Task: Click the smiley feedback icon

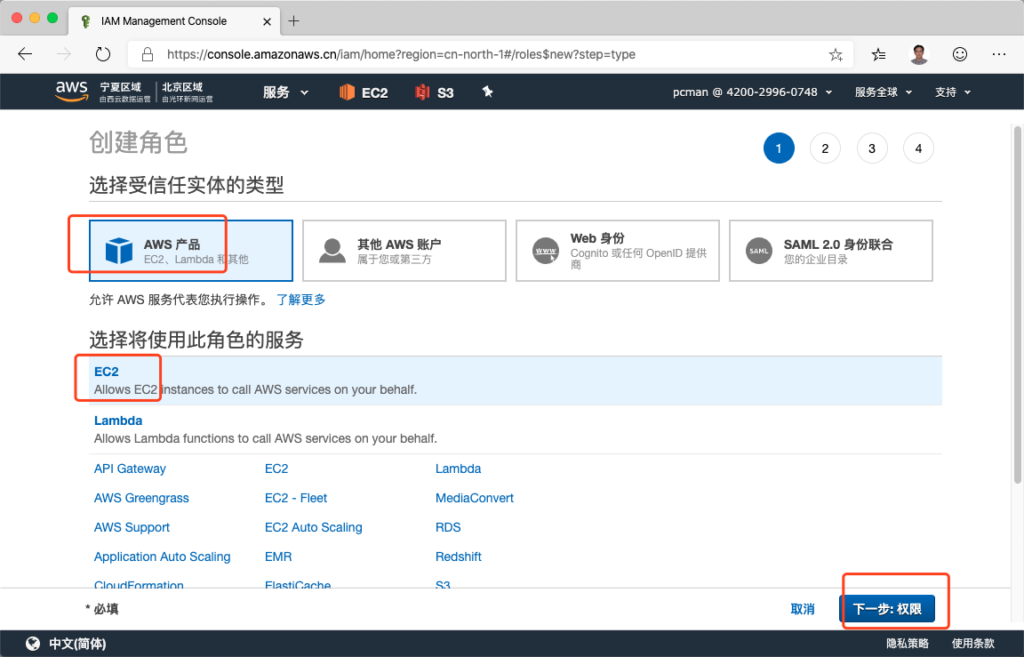Action: [x=959, y=54]
